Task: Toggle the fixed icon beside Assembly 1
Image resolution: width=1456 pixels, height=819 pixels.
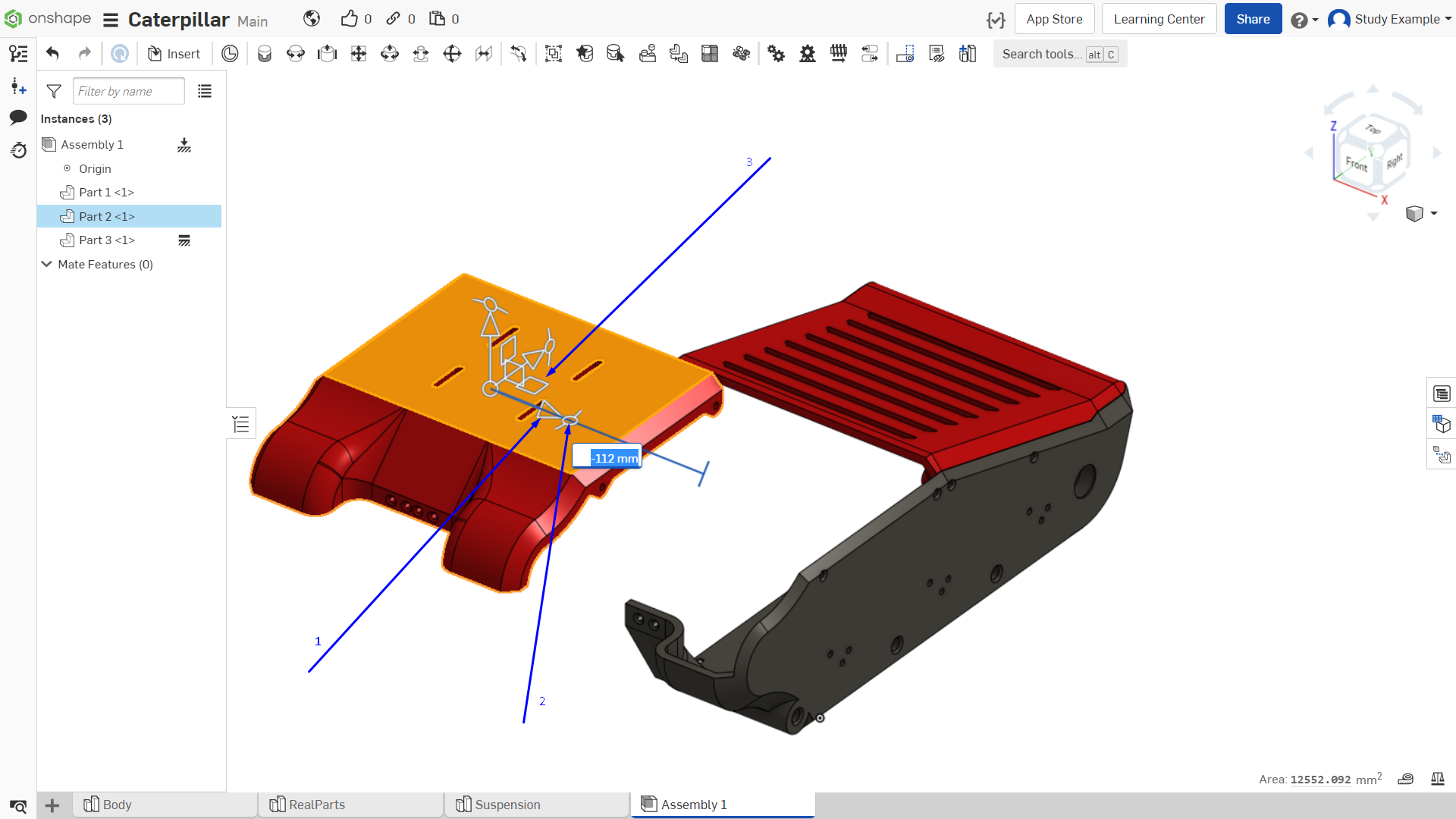Action: click(x=184, y=145)
